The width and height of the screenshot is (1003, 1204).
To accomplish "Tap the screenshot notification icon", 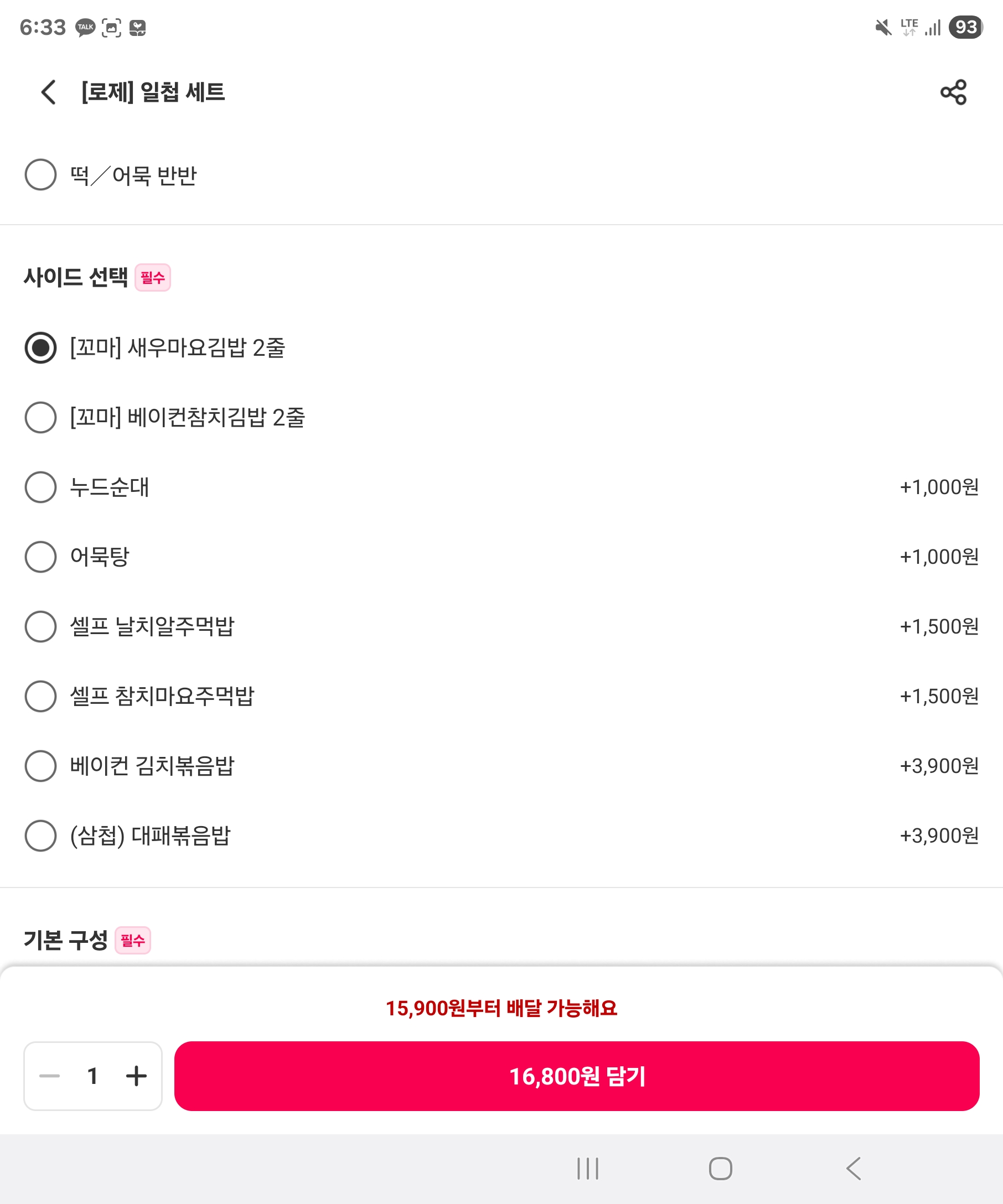I will 111,27.
